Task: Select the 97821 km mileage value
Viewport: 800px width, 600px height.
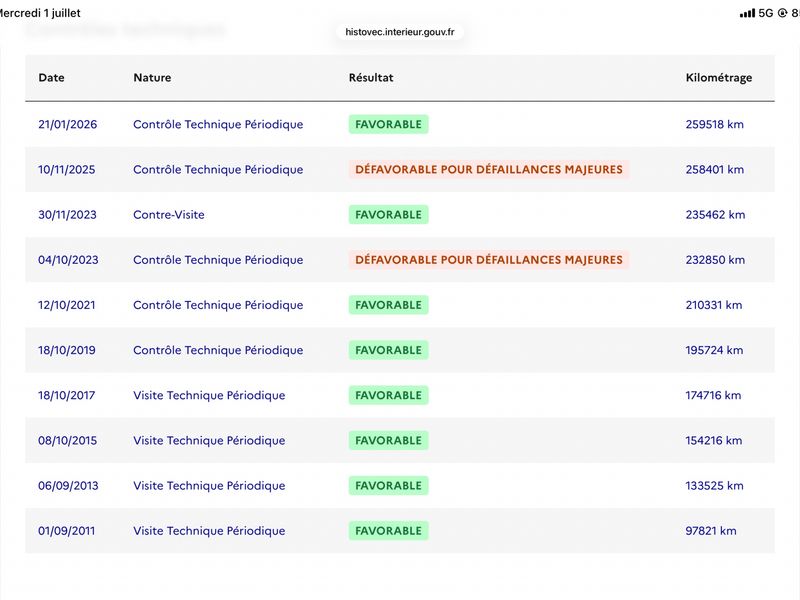Action: (711, 531)
